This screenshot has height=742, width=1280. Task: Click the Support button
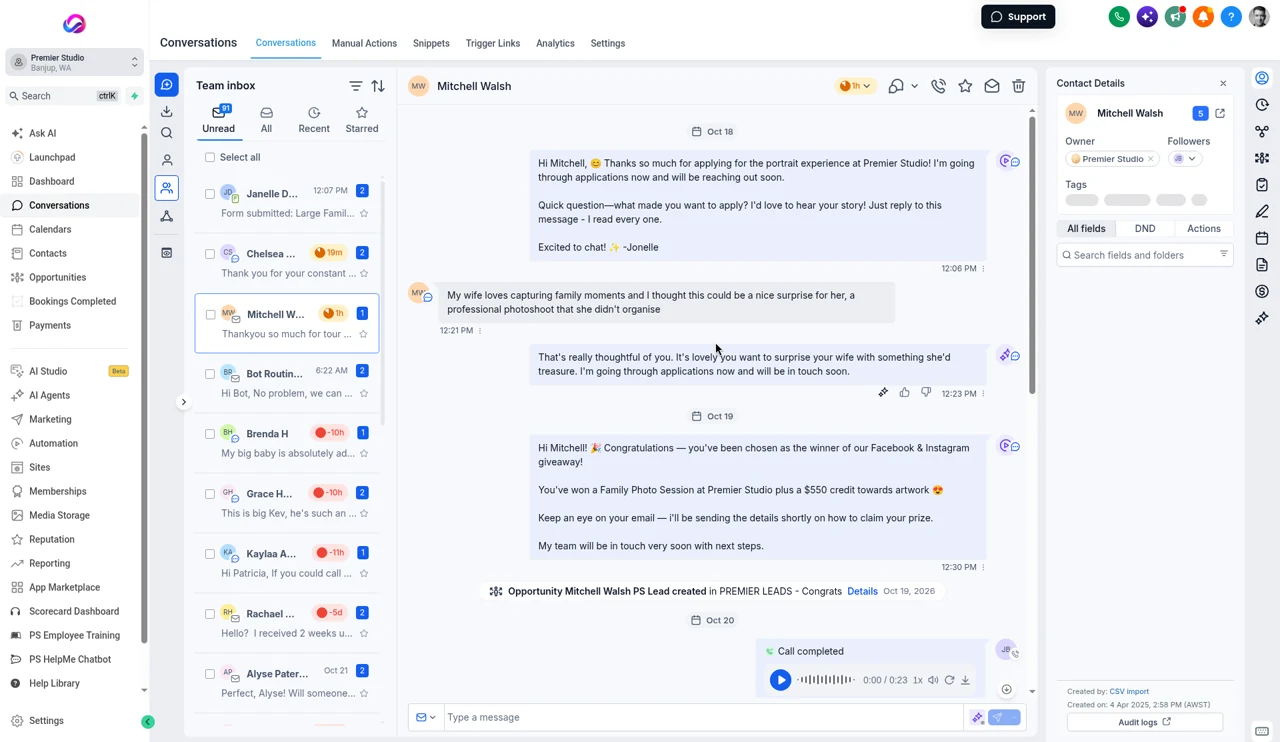pyautogui.click(x=1018, y=17)
